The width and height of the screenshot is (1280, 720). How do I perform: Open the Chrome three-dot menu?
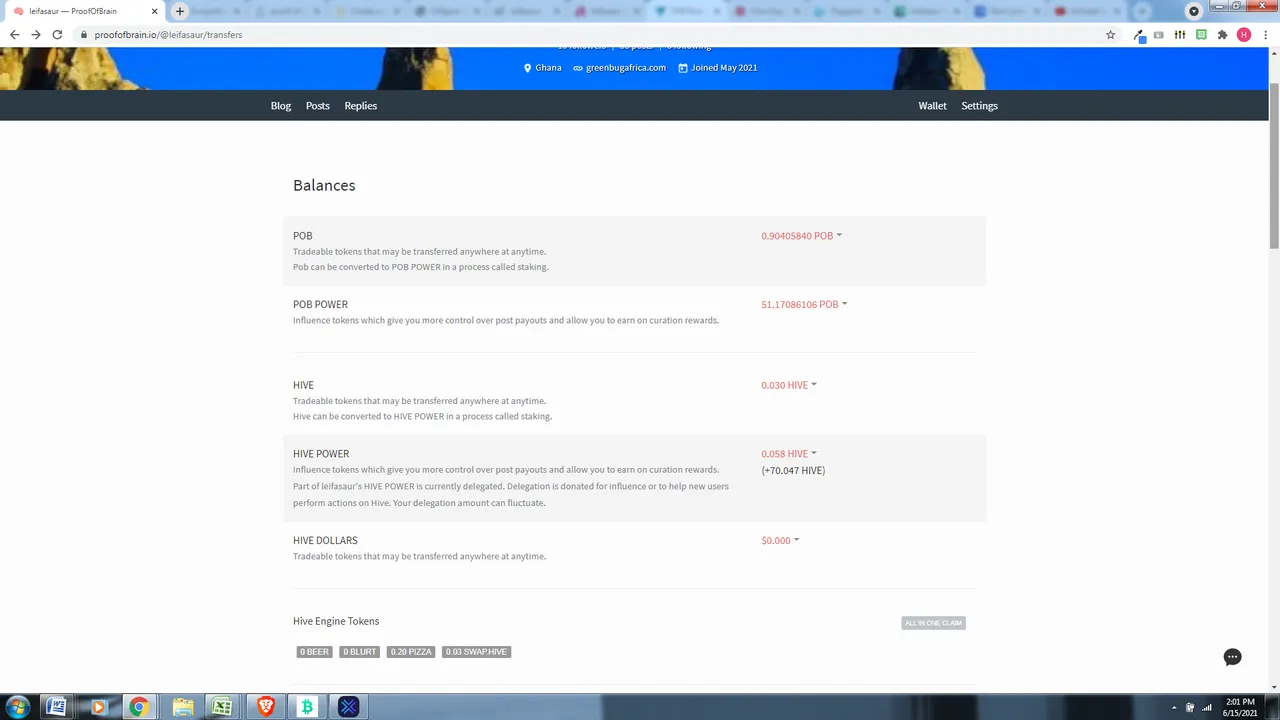(x=1265, y=35)
